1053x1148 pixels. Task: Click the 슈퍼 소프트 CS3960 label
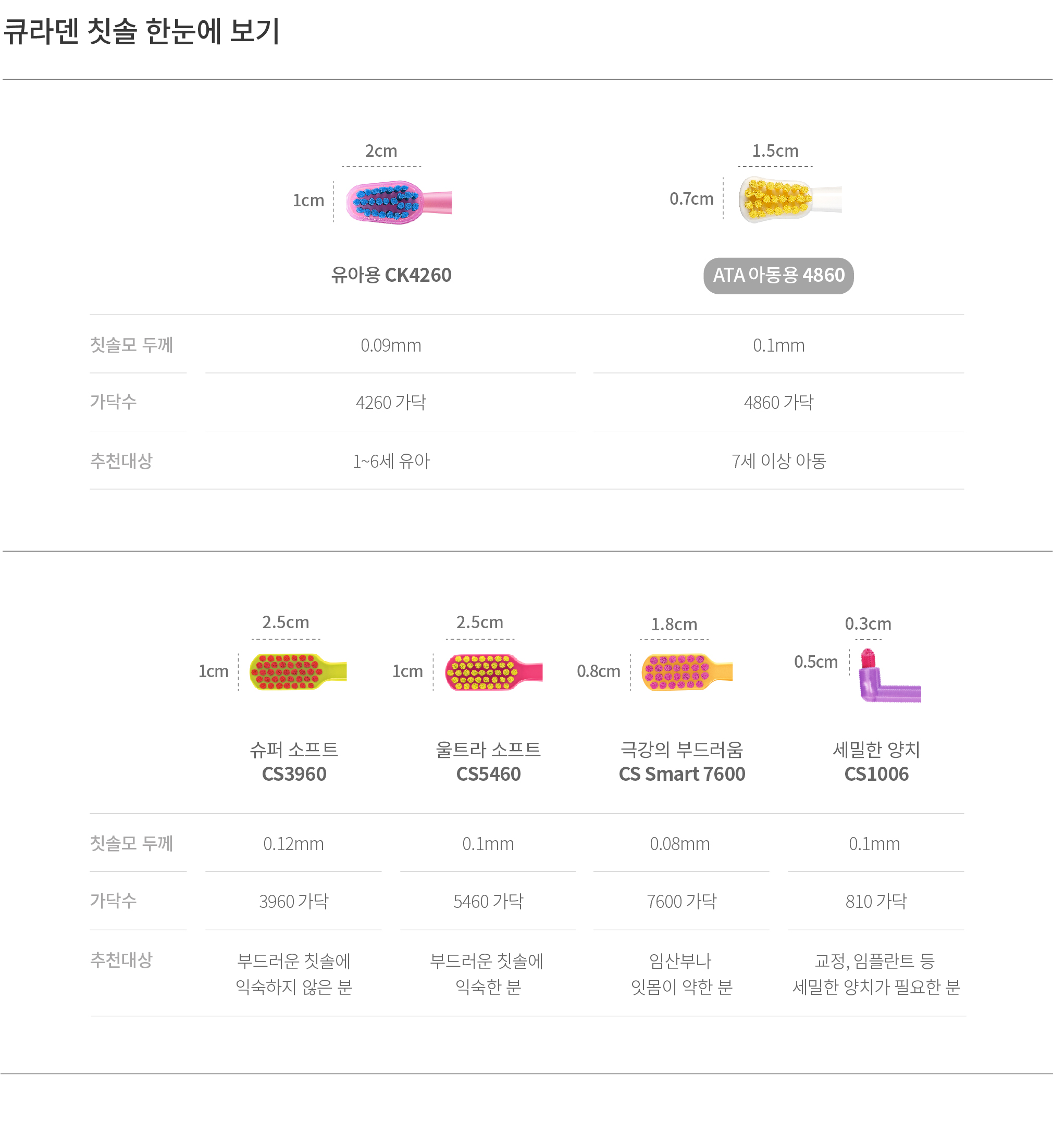coord(294,762)
